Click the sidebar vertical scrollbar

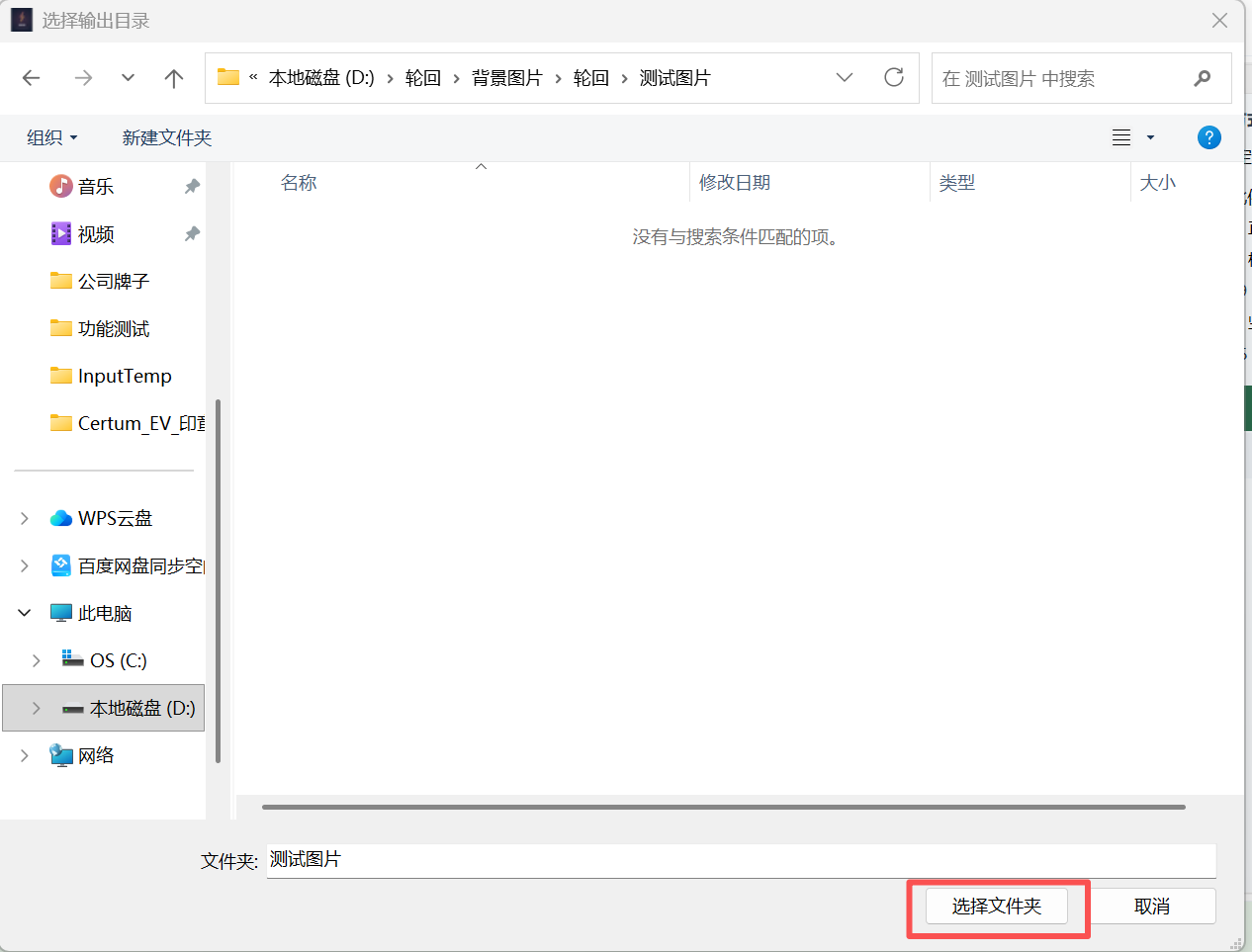tap(218, 581)
